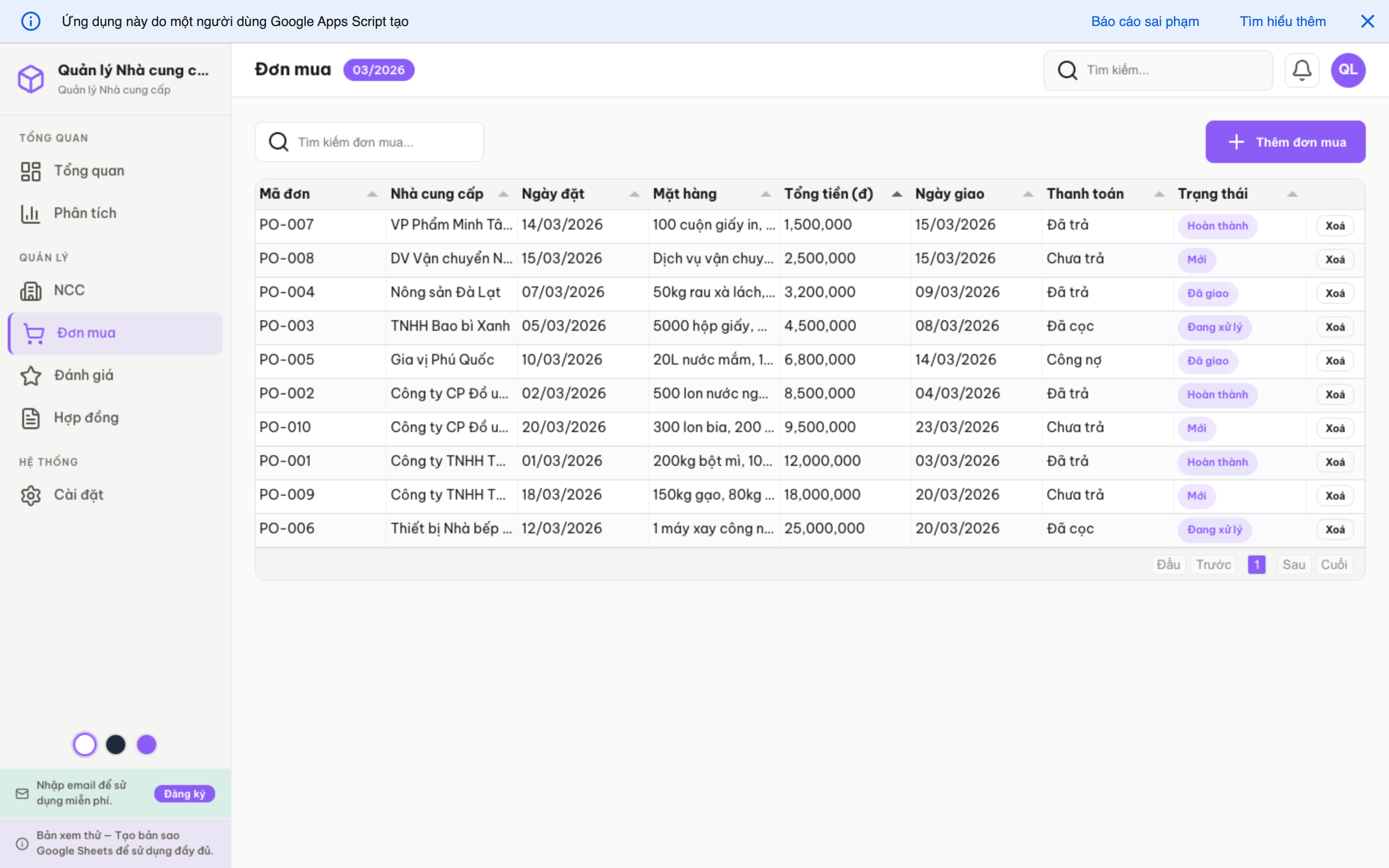Open Phân tích via its chart icon

click(30, 213)
